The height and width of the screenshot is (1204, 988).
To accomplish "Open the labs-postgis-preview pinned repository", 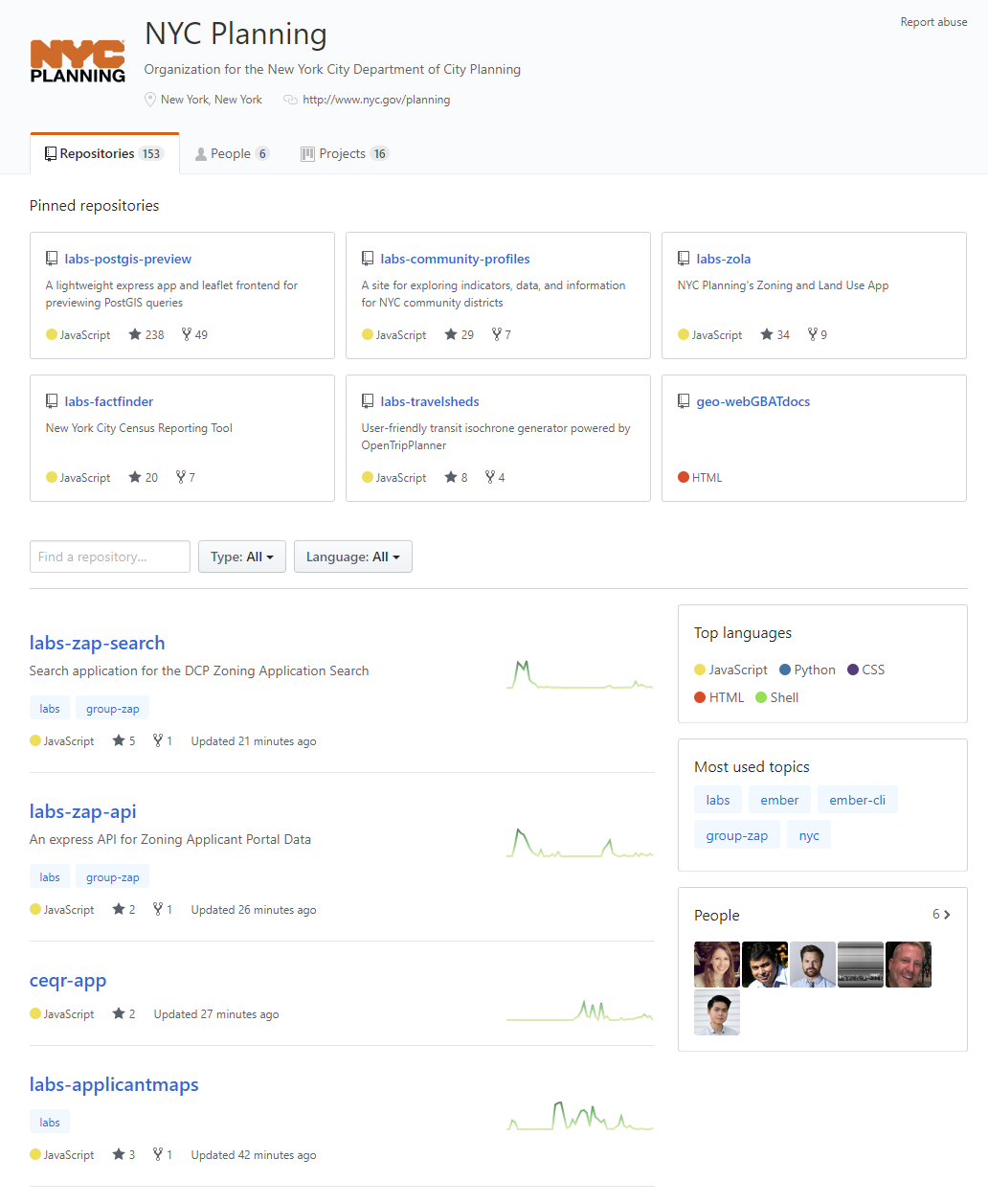I will tap(128, 259).
